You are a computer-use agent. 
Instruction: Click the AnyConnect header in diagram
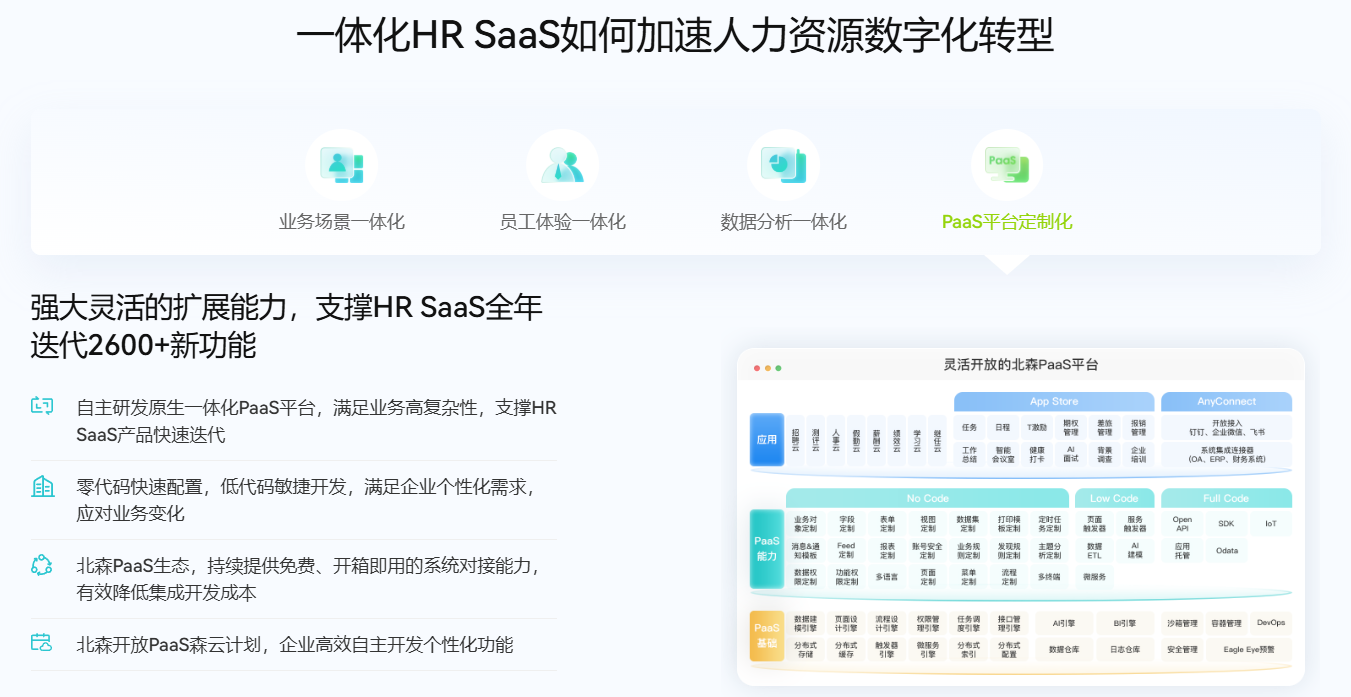pos(1226,402)
